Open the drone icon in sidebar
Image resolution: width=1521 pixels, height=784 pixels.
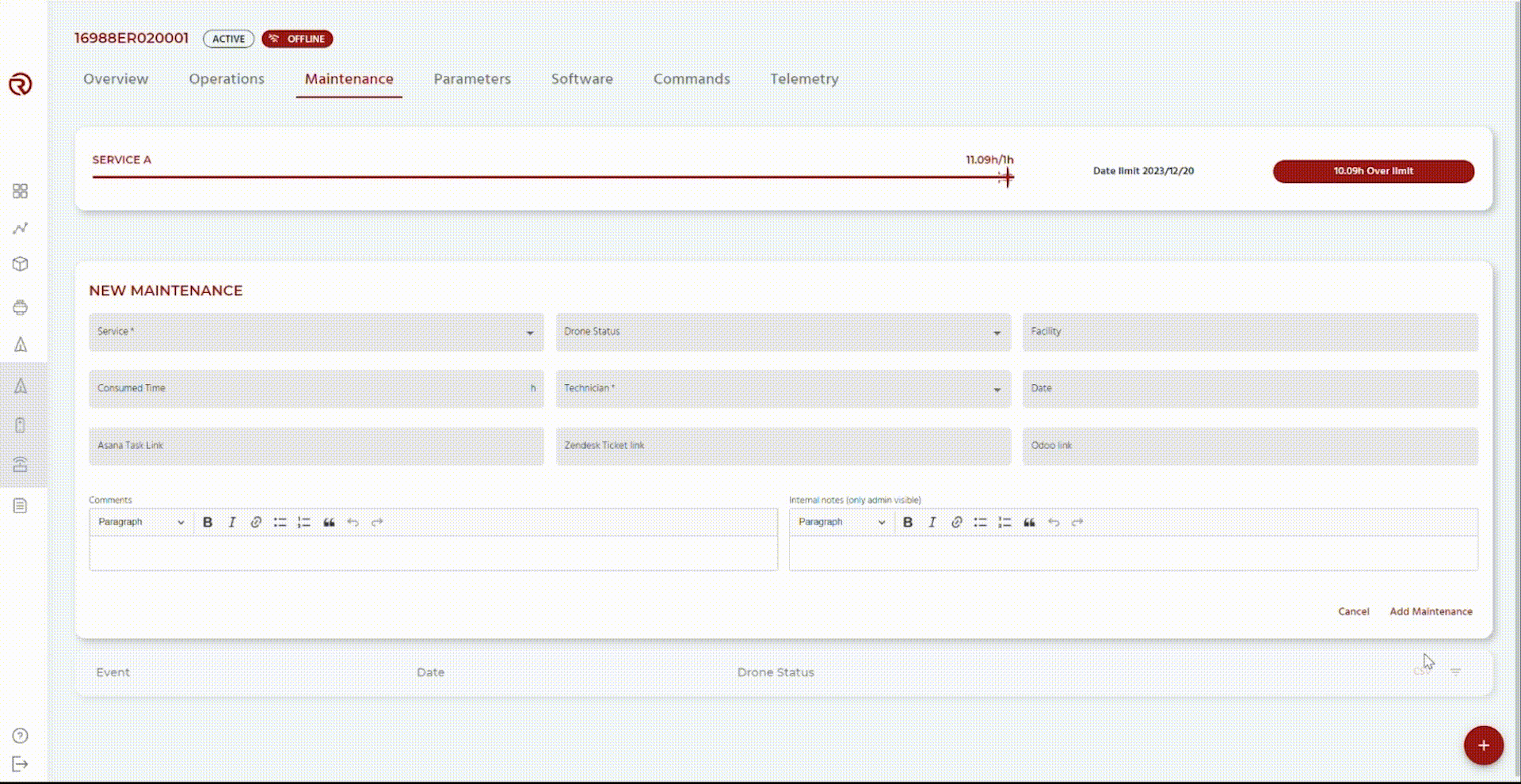[21, 307]
